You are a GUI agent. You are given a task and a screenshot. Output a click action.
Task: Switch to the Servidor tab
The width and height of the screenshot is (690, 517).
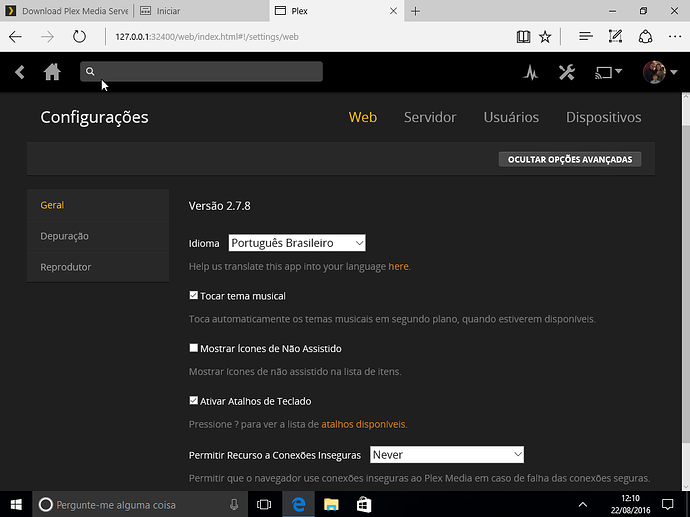[x=430, y=117]
